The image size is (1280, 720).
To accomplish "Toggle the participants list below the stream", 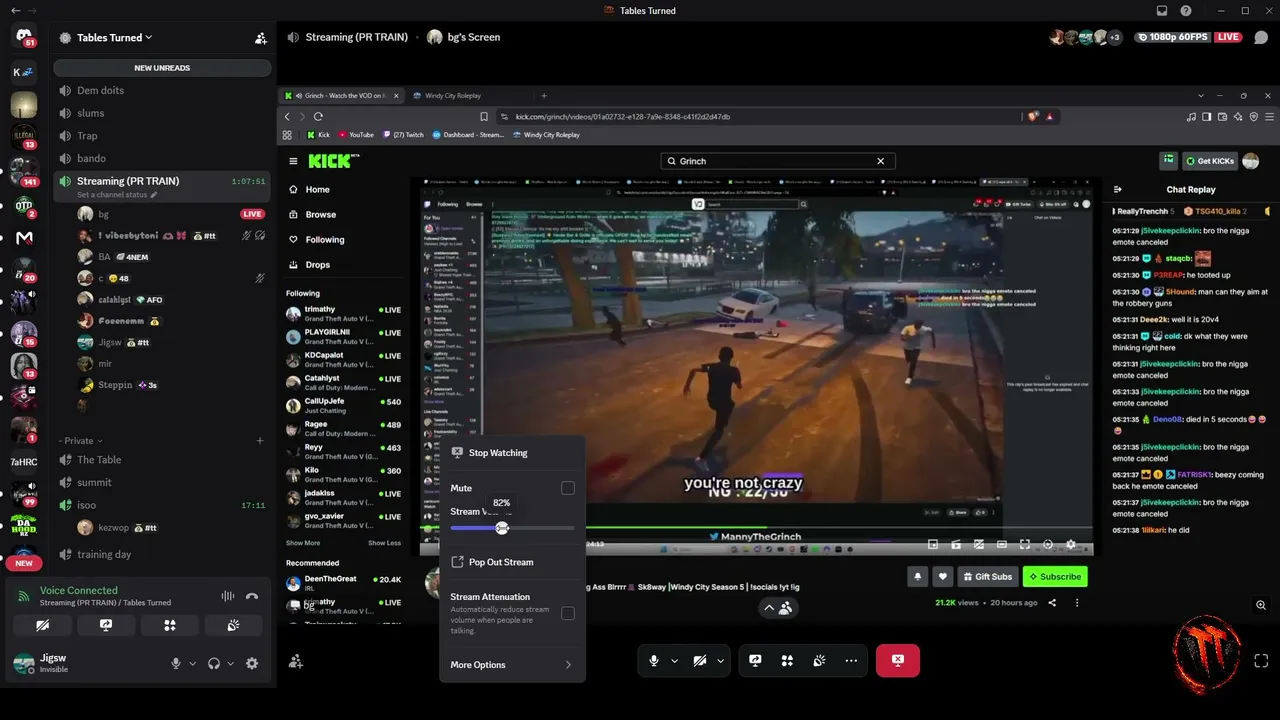I will tap(778, 607).
